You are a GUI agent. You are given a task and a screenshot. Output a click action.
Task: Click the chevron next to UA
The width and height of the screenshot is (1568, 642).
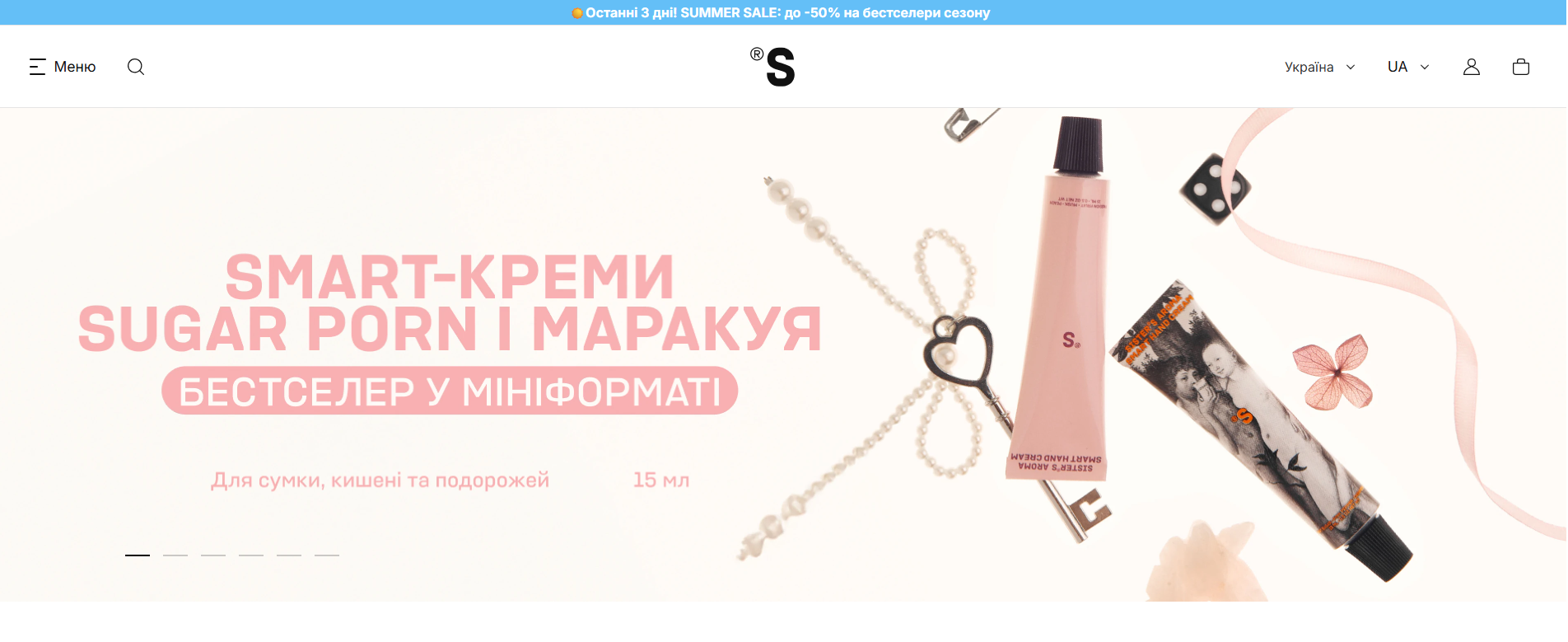1425,67
